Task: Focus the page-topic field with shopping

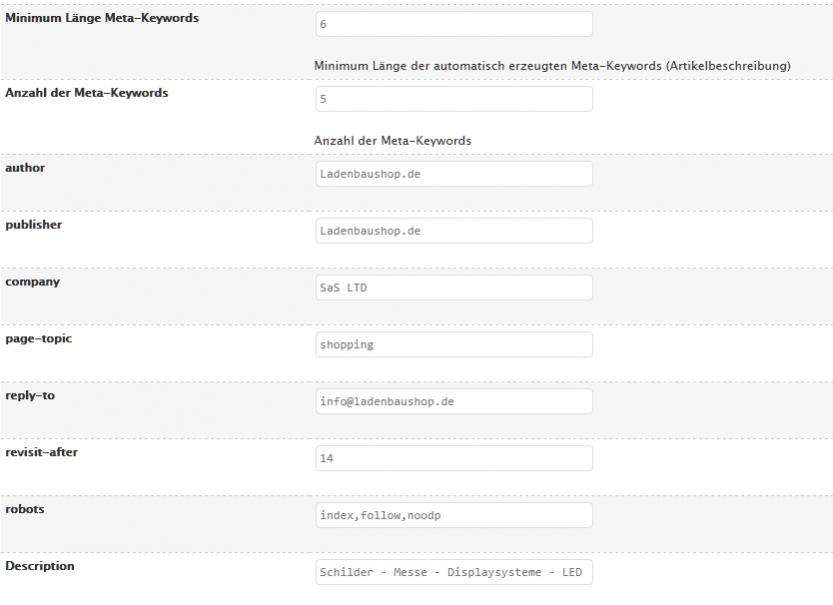Action: pos(453,345)
